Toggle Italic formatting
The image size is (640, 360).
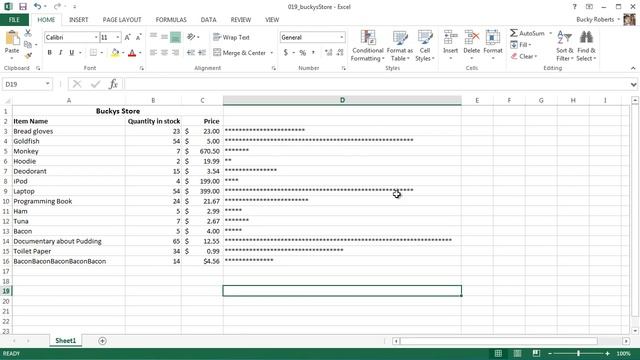point(60,53)
